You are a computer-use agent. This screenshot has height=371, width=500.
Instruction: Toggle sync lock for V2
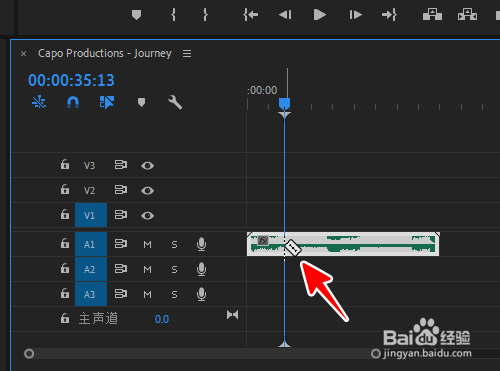[x=121, y=190]
